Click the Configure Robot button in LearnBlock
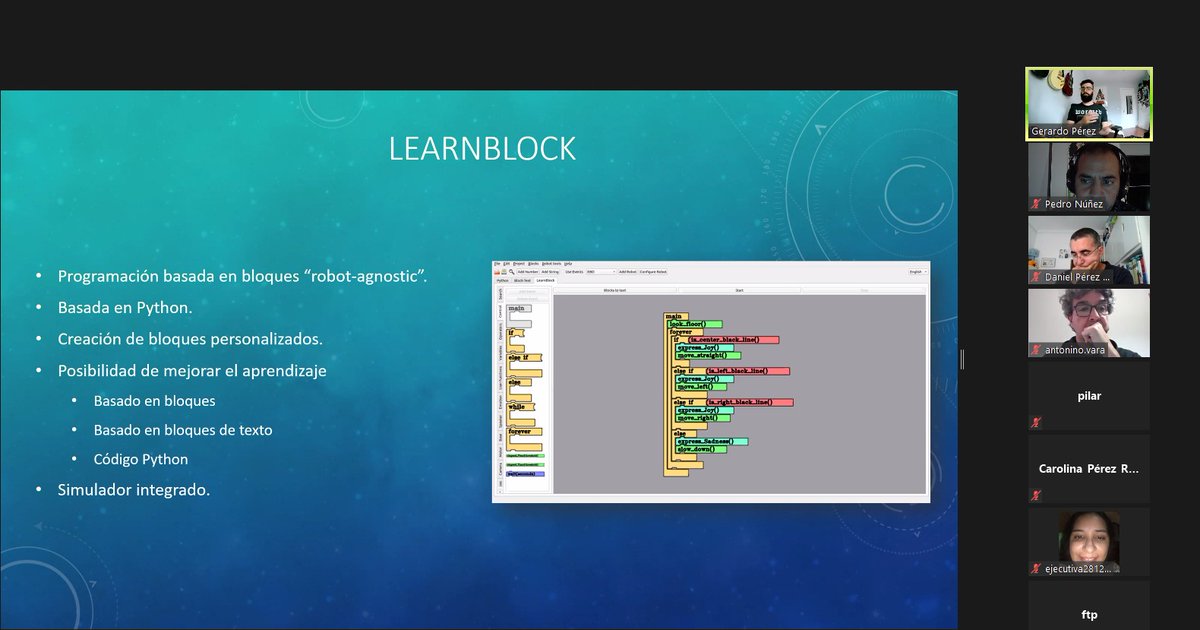The width and height of the screenshot is (1200, 630). pos(653,271)
